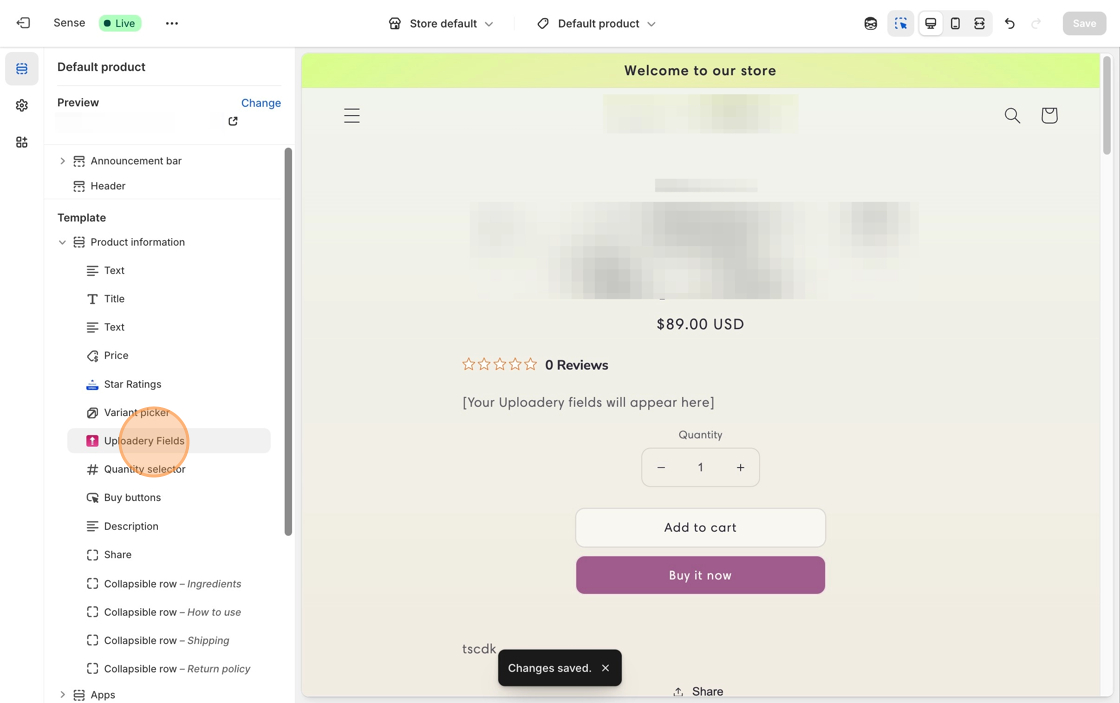Exit the theme editor via back icon
This screenshot has height=703, width=1120.
pyautogui.click(x=23, y=23)
